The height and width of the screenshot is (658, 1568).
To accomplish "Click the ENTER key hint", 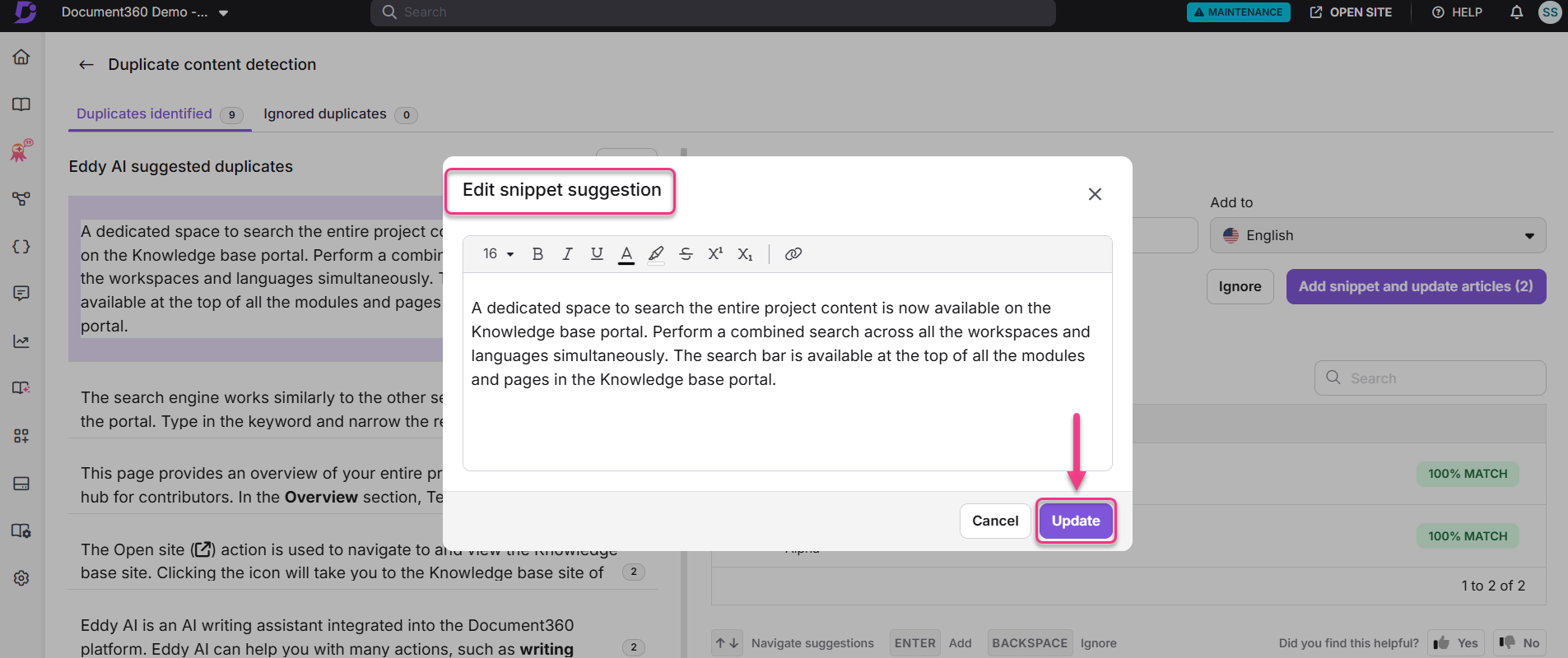I will [914, 643].
